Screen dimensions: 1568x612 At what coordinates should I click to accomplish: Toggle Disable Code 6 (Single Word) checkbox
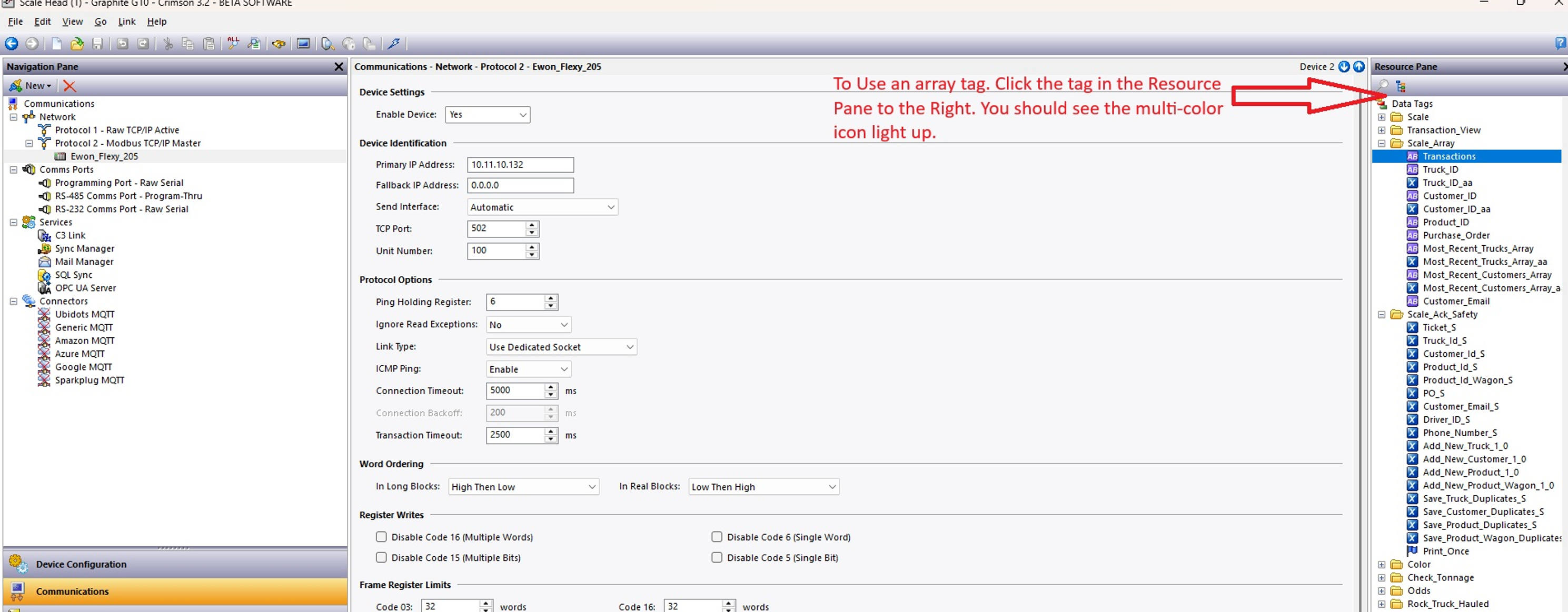(717, 537)
